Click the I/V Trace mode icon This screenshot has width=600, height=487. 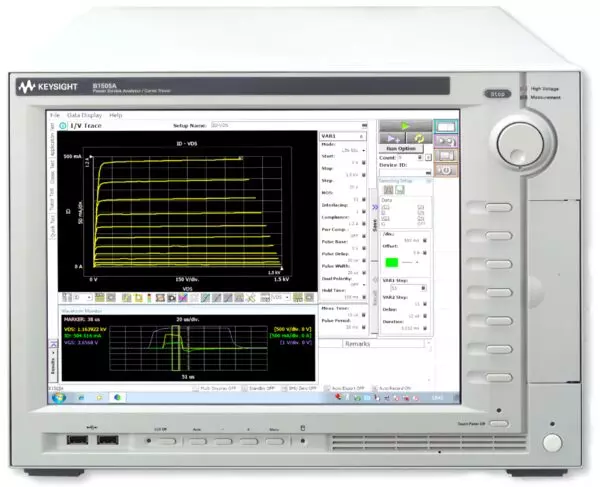[x=63, y=127]
